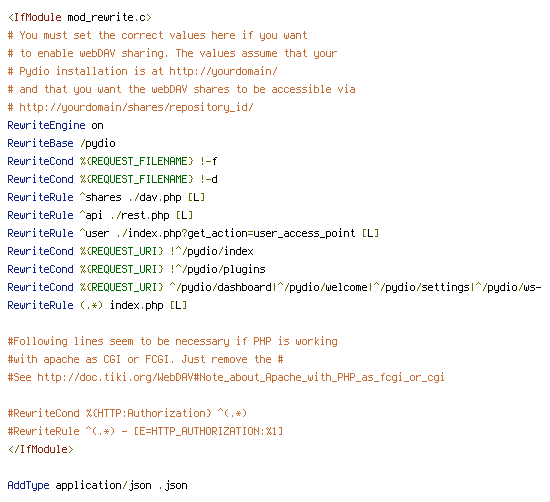
Task: Click the commented HTTP_AUTHORIZATION RewriteRule line
Action: [x=145, y=431]
